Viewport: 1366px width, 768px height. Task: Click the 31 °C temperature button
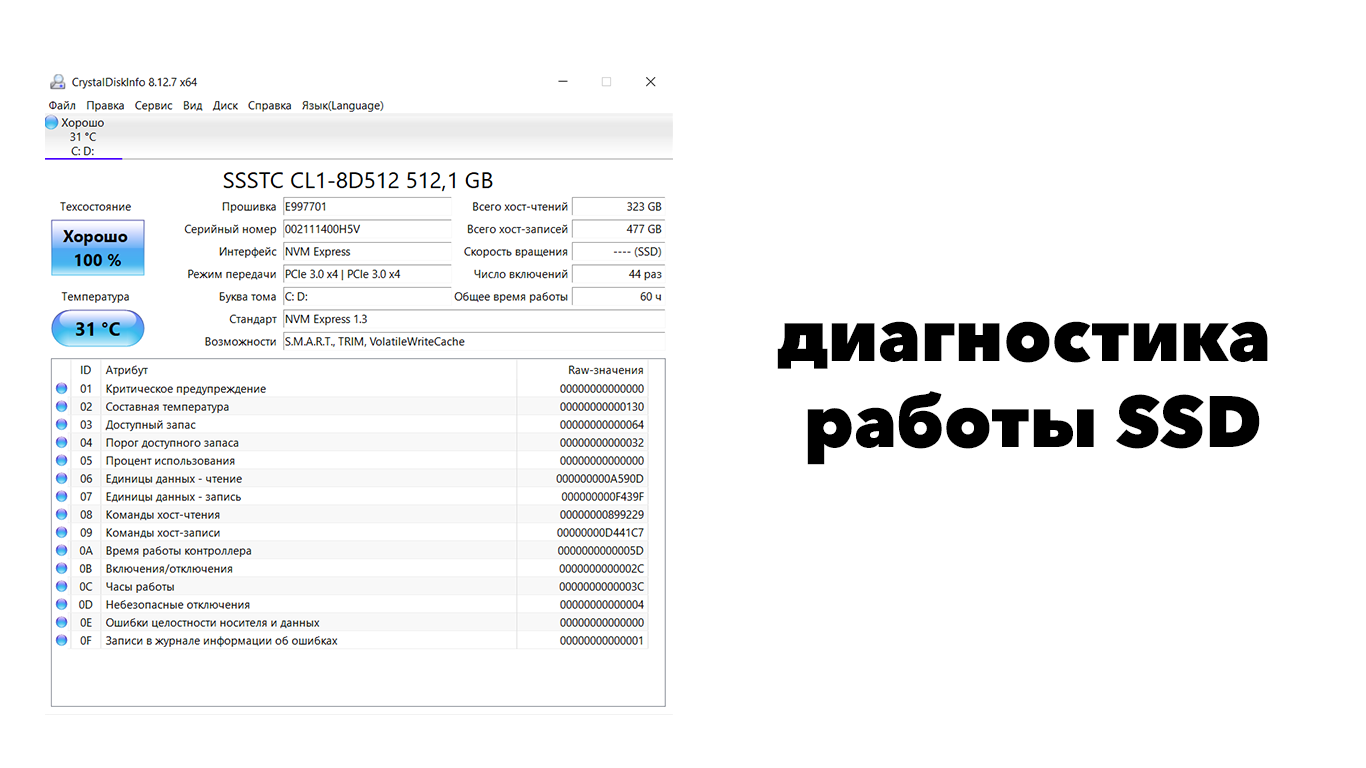click(97, 328)
